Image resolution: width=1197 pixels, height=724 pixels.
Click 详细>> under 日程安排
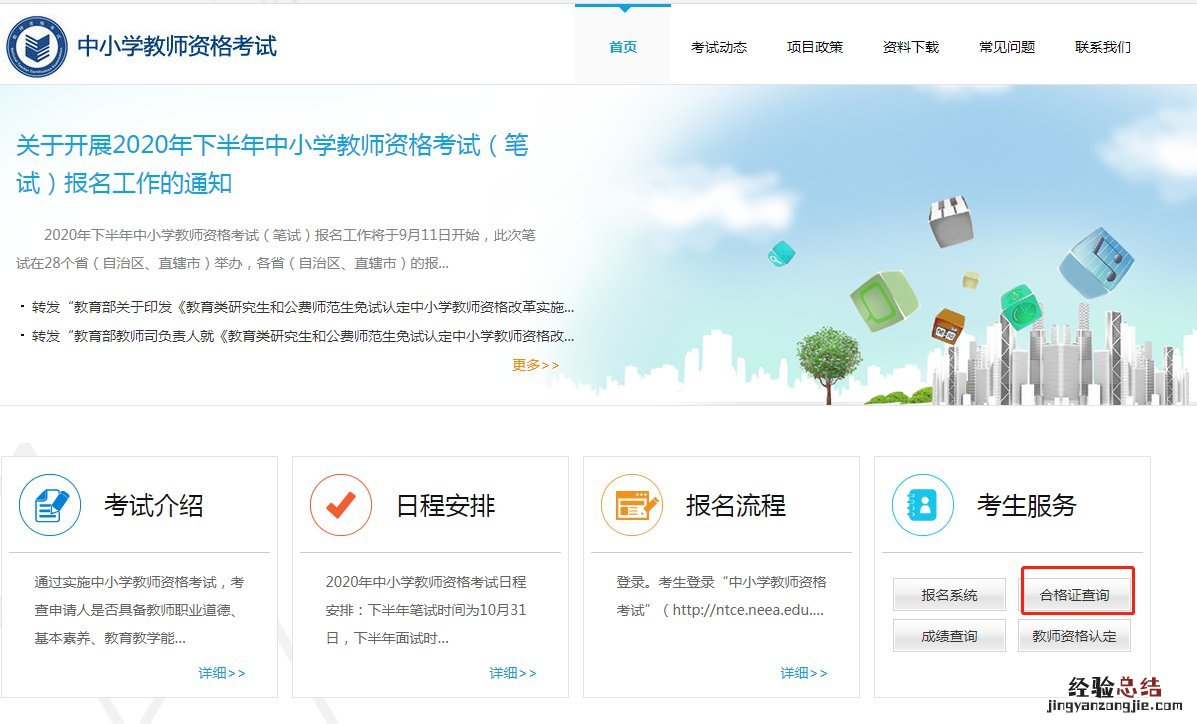click(x=513, y=673)
